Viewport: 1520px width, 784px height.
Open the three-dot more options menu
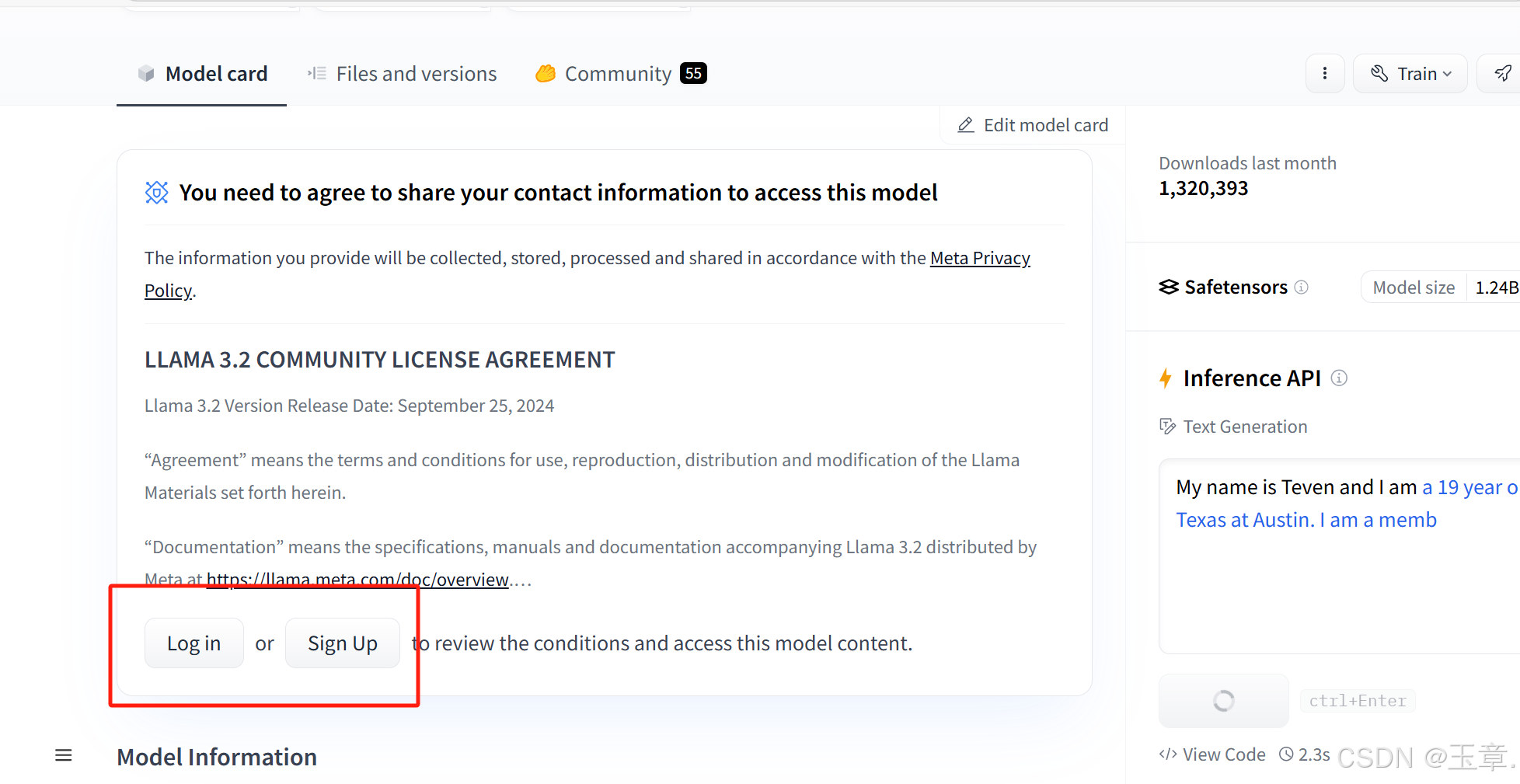click(x=1325, y=74)
